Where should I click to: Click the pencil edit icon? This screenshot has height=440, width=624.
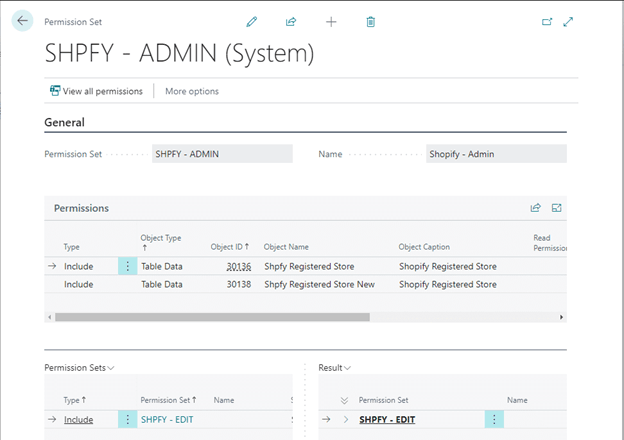(x=252, y=21)
